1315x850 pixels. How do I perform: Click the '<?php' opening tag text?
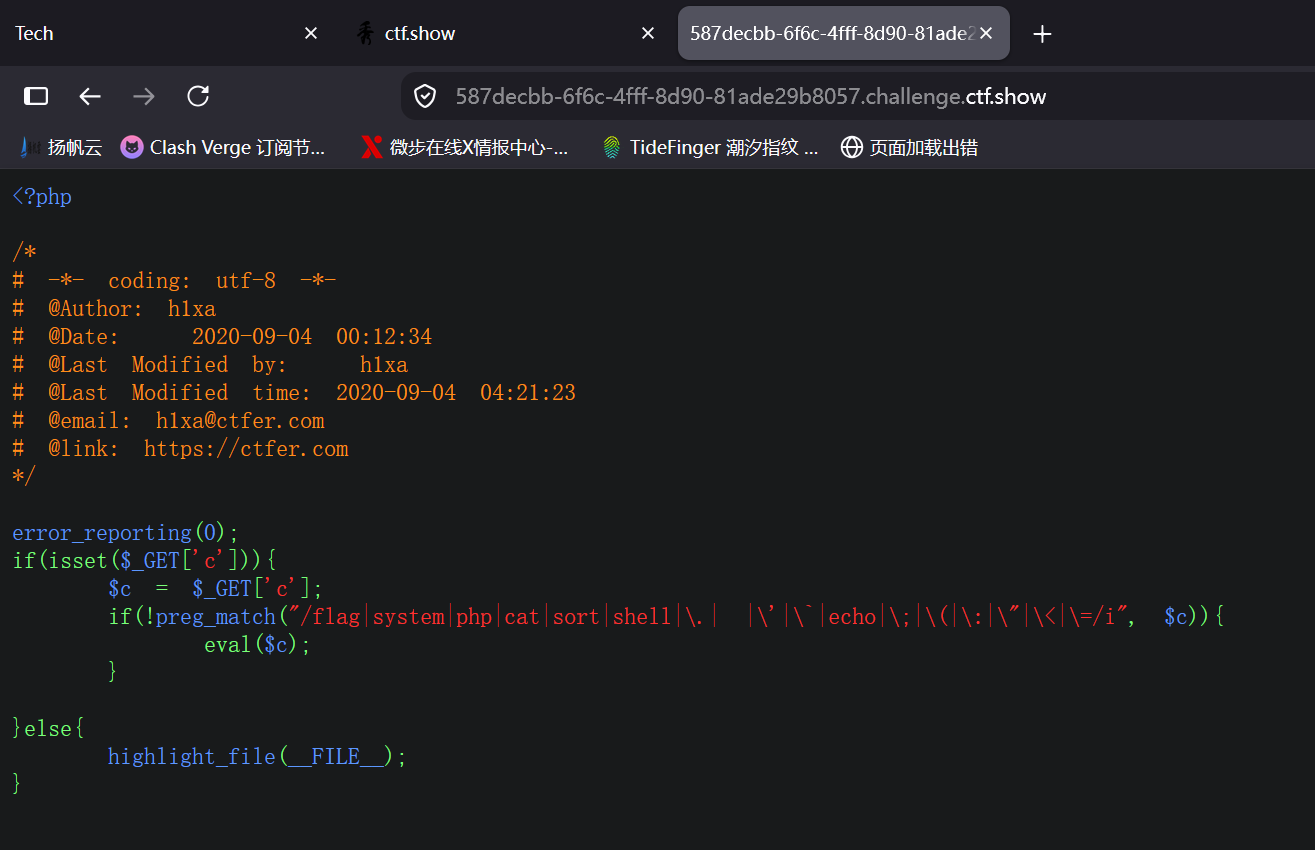[42, 197]
